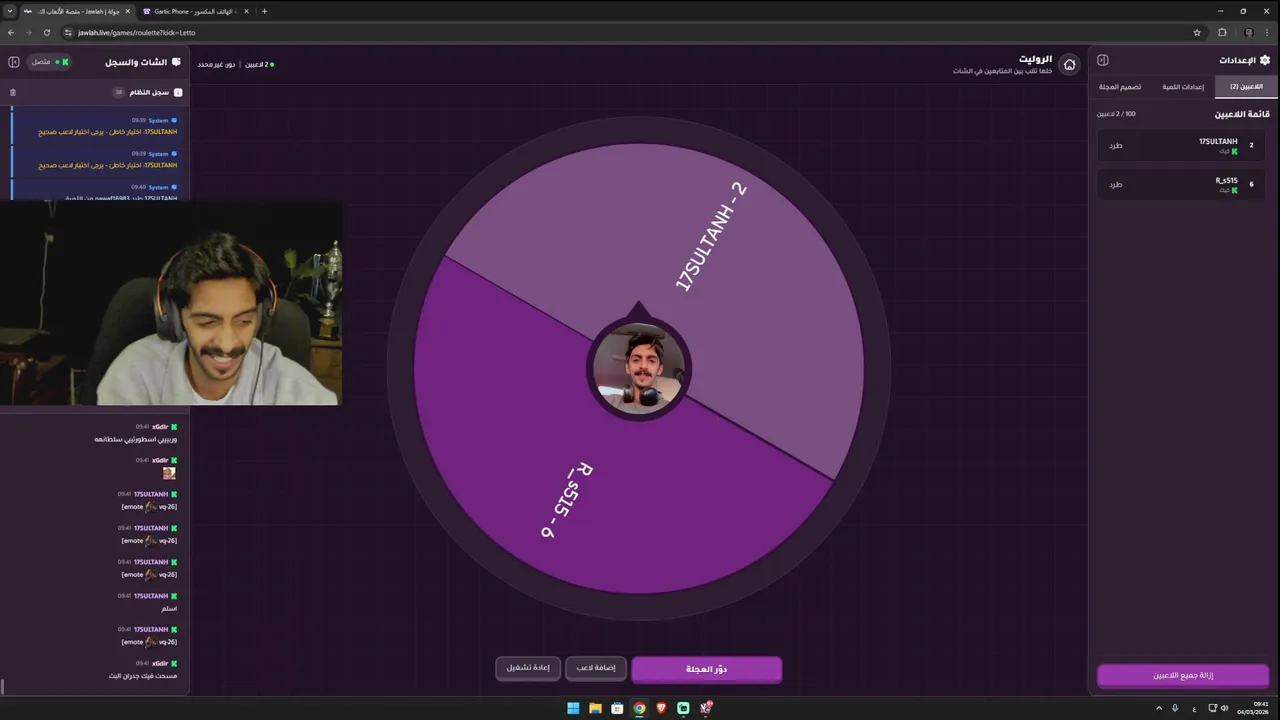Viewport: 1280px width, 720px height.
Task: Click microphone icon in system tray
Action: 1175,708
